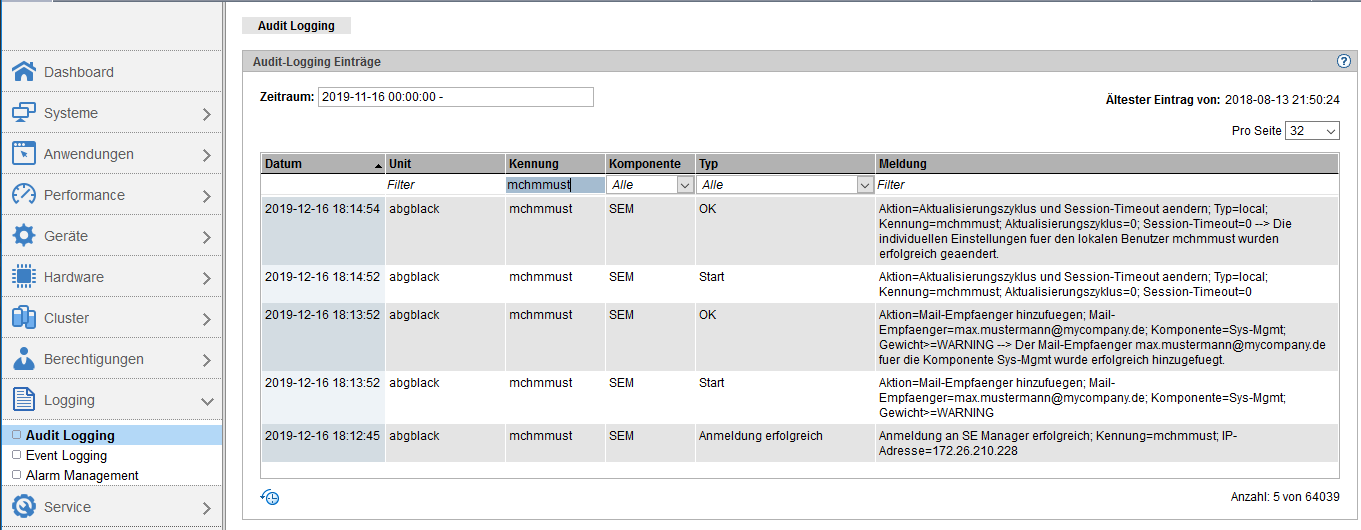The height and width of the screenshot is (530, 1361).
Task: Click the refresh clock icon below table
Action: 269,497
